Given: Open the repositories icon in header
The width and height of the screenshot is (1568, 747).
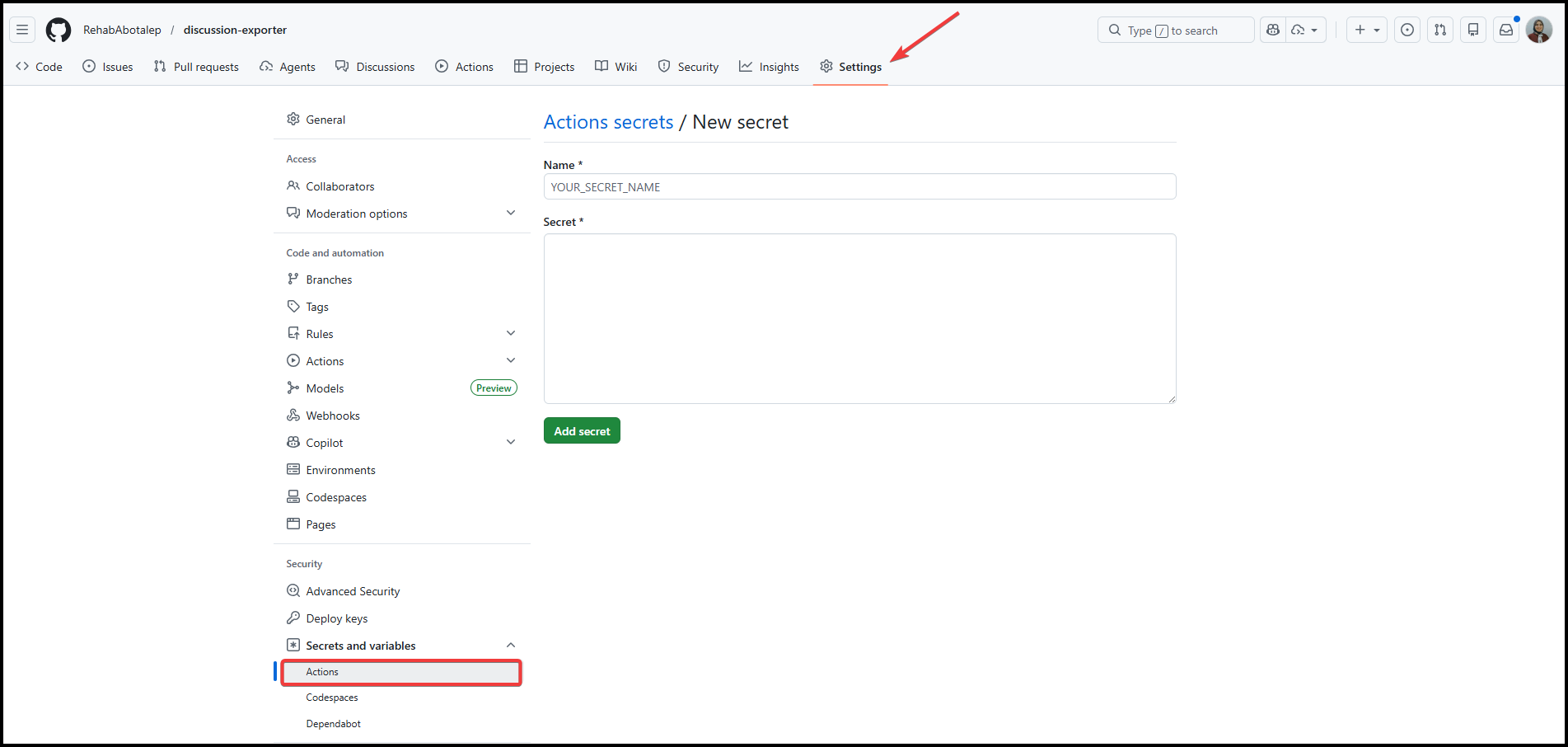Looking at the screenshot, I should (x=1473, y=31).
